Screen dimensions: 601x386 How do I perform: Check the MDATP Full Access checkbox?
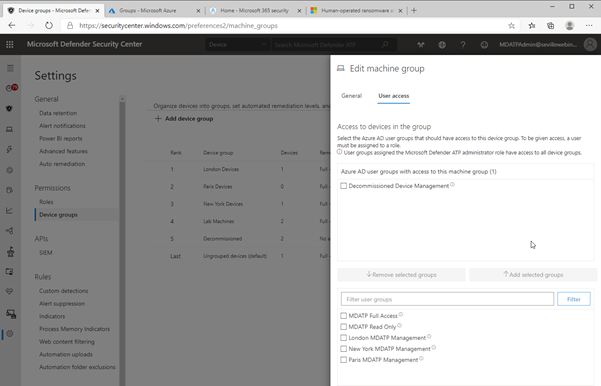click(343, 316)
